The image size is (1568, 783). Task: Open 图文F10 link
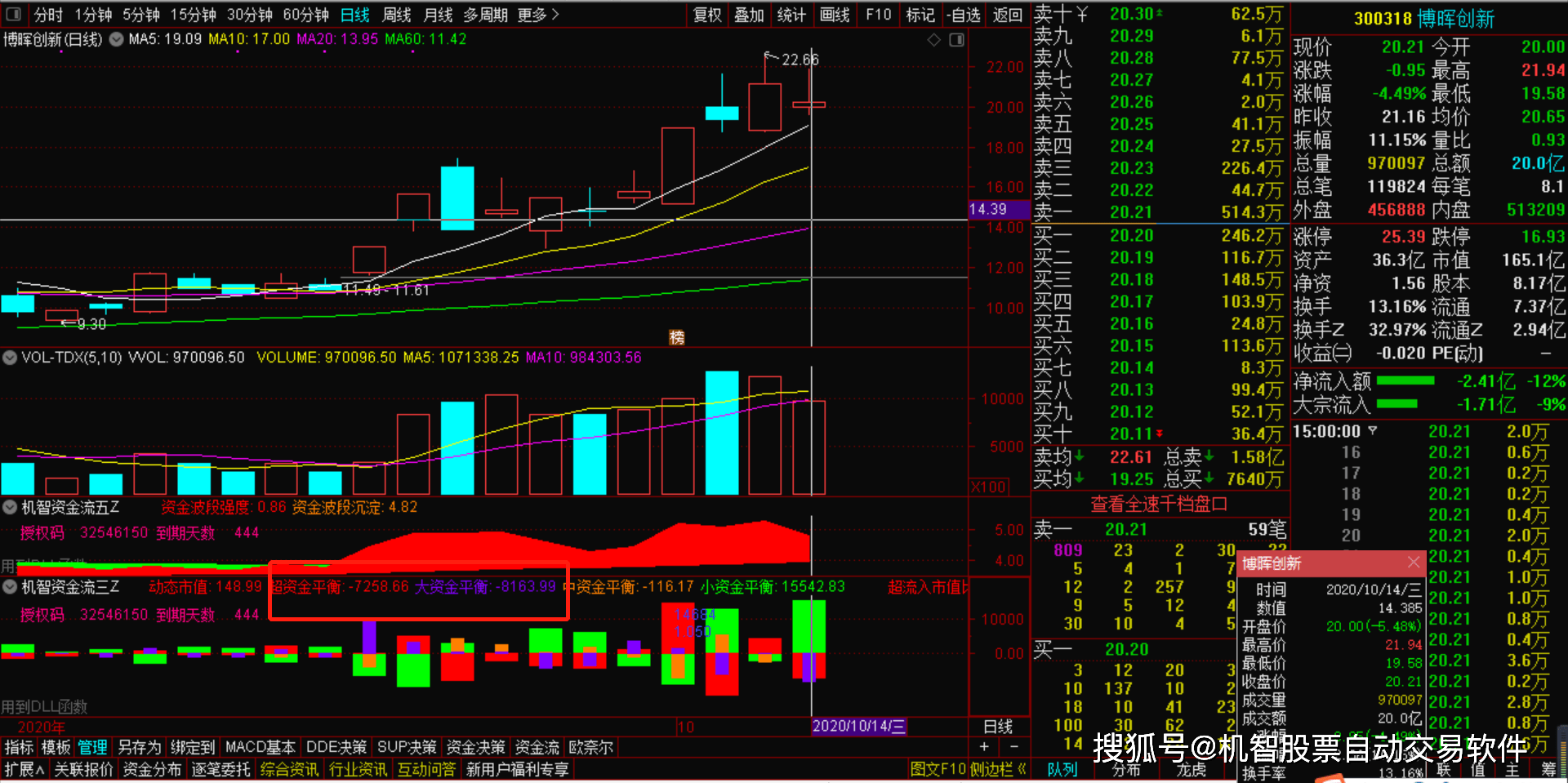[938, 769]
